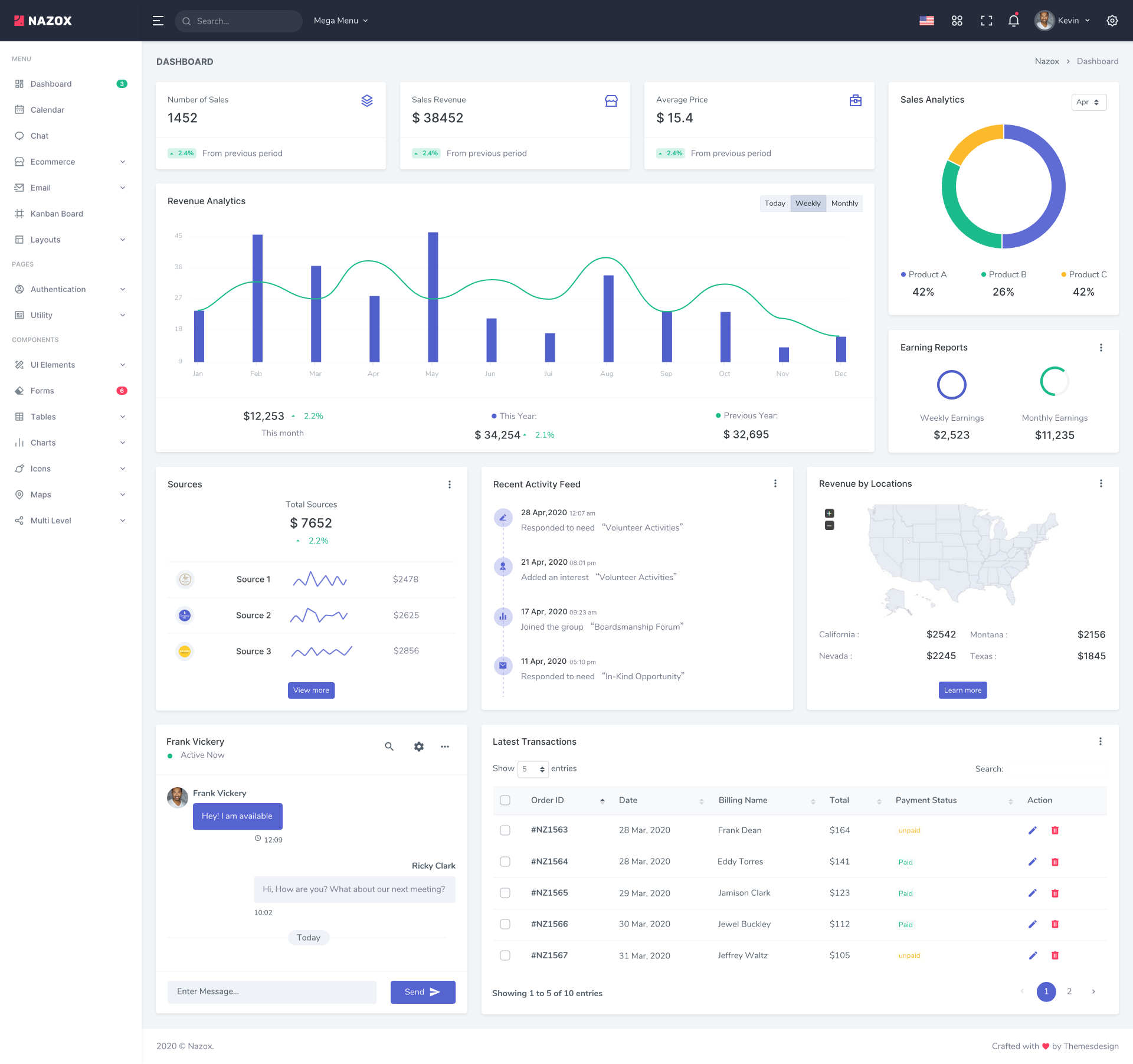The image size is (1133, 1064).
Task: Focus the top Search field
Action: tap(238, 21)
